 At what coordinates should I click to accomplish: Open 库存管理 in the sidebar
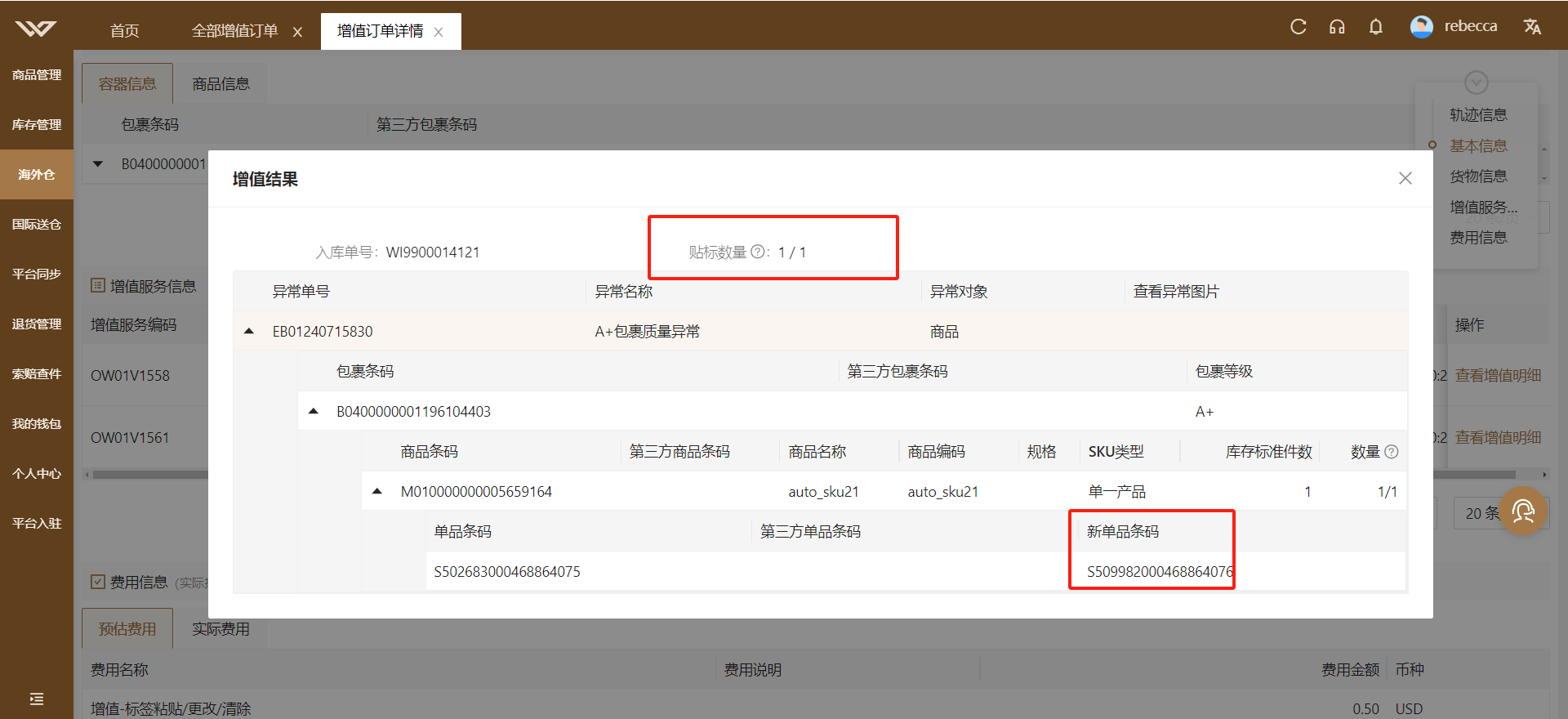pyautogui.click(x=37, y=124)
